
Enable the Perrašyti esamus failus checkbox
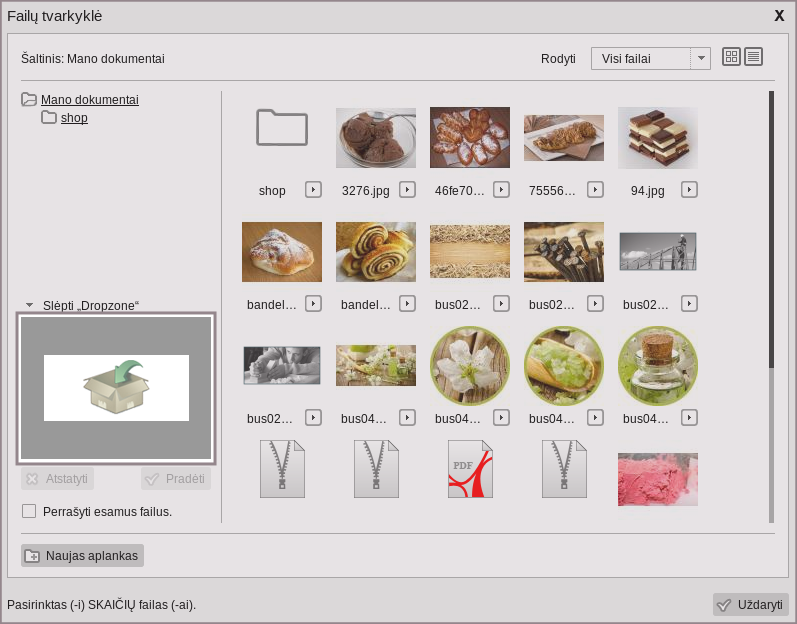[x=29, y=511]
